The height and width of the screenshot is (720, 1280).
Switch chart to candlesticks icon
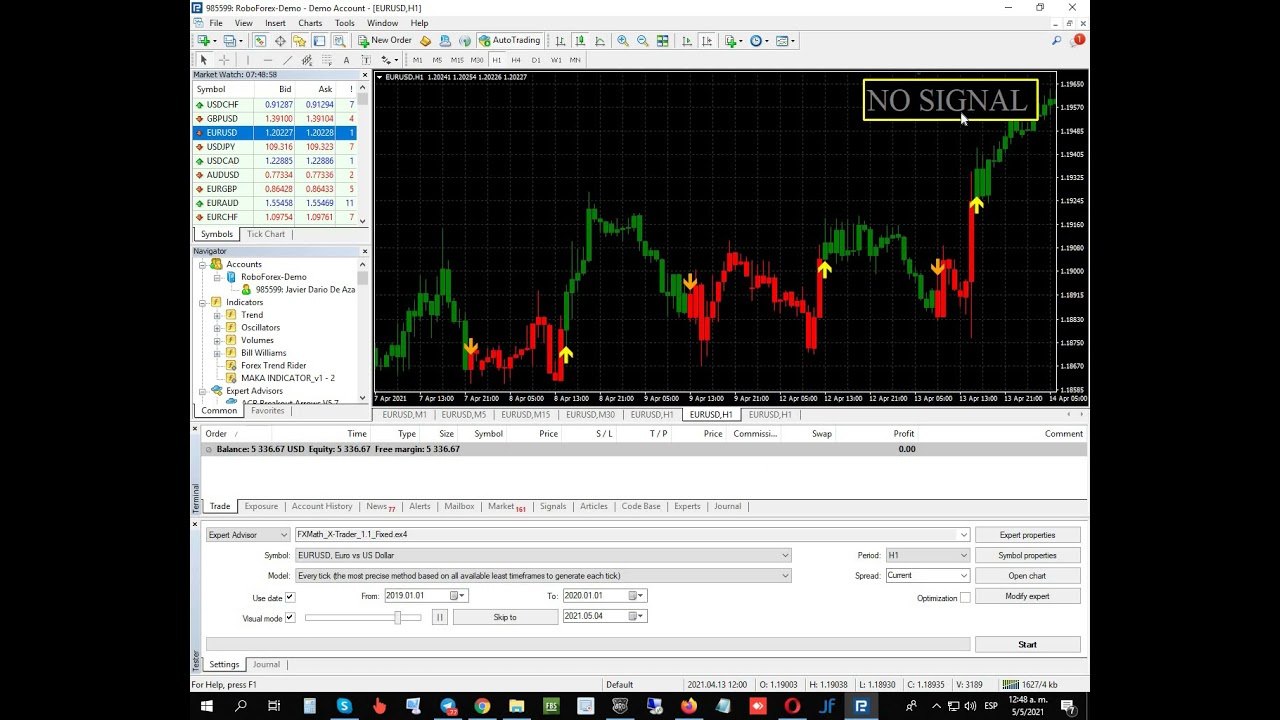click(580, 41)
